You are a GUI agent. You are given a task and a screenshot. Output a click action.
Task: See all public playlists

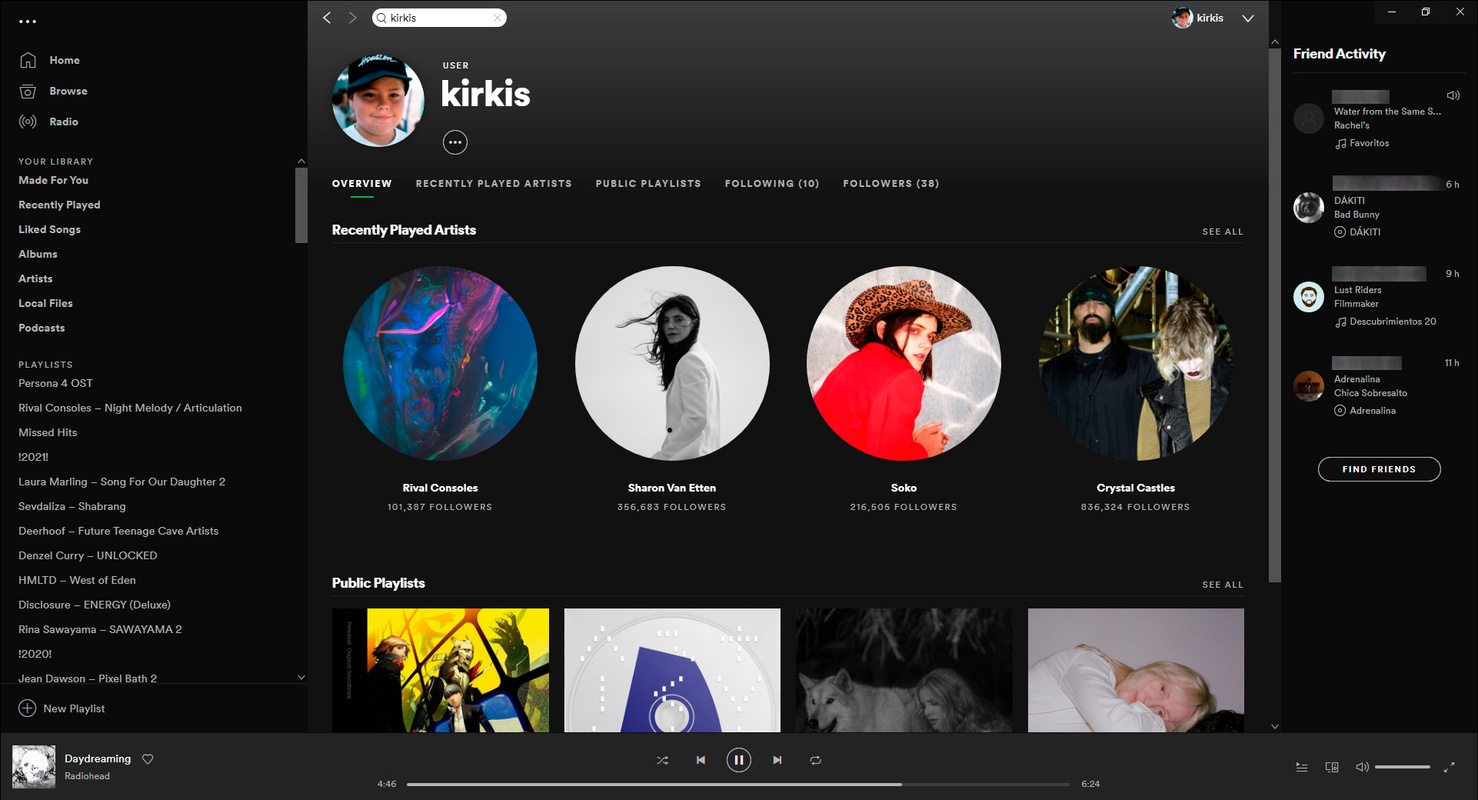[1222, 585]
